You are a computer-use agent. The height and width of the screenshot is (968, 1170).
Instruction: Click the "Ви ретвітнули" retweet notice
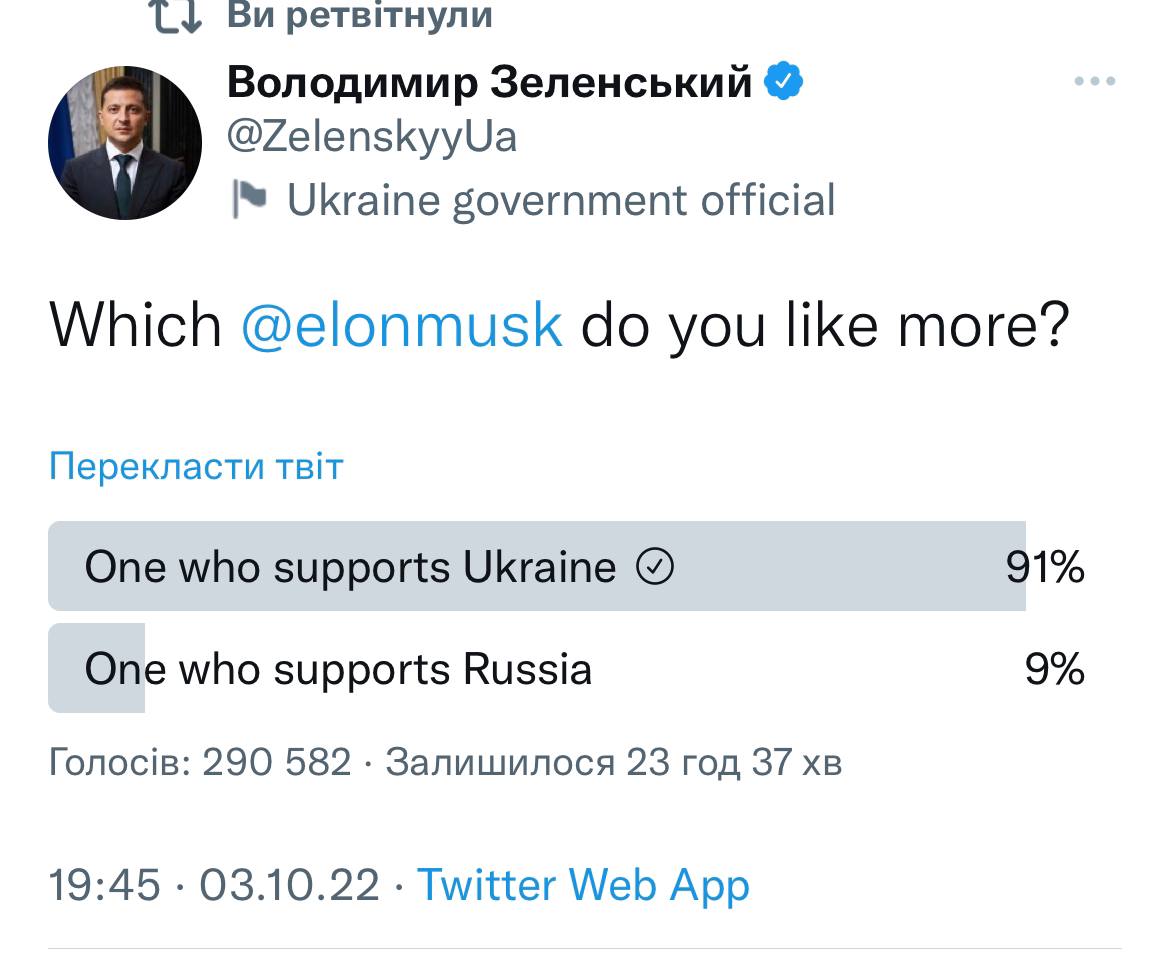[x=360, y=15]
